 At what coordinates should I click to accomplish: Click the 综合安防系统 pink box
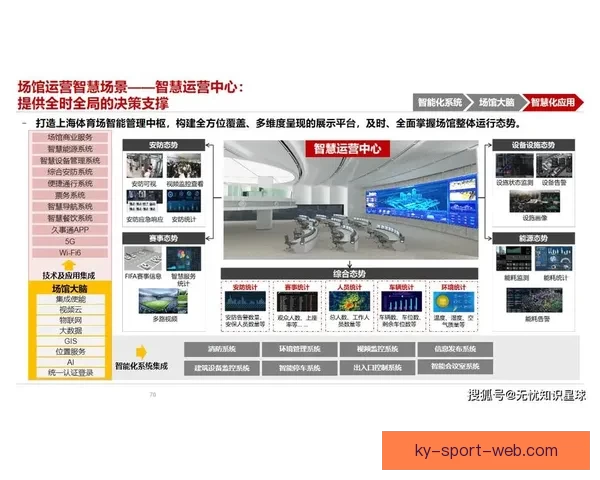(70, 172)
